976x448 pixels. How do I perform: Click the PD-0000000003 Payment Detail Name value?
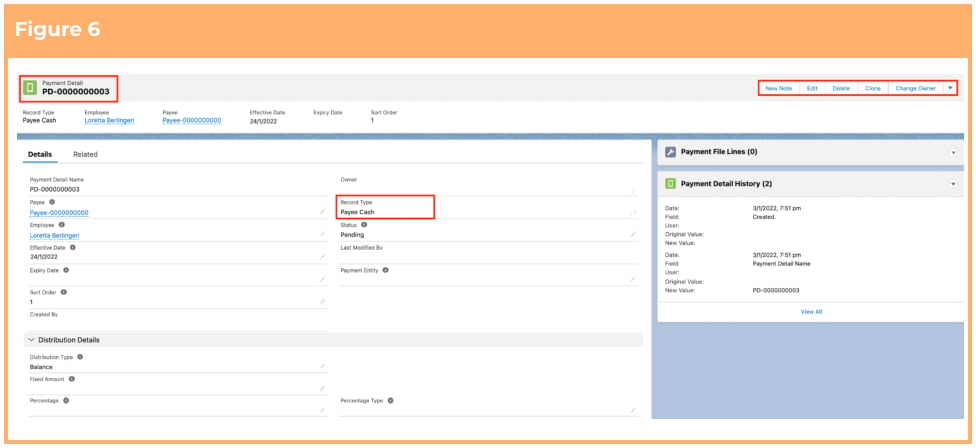point(55,189)
